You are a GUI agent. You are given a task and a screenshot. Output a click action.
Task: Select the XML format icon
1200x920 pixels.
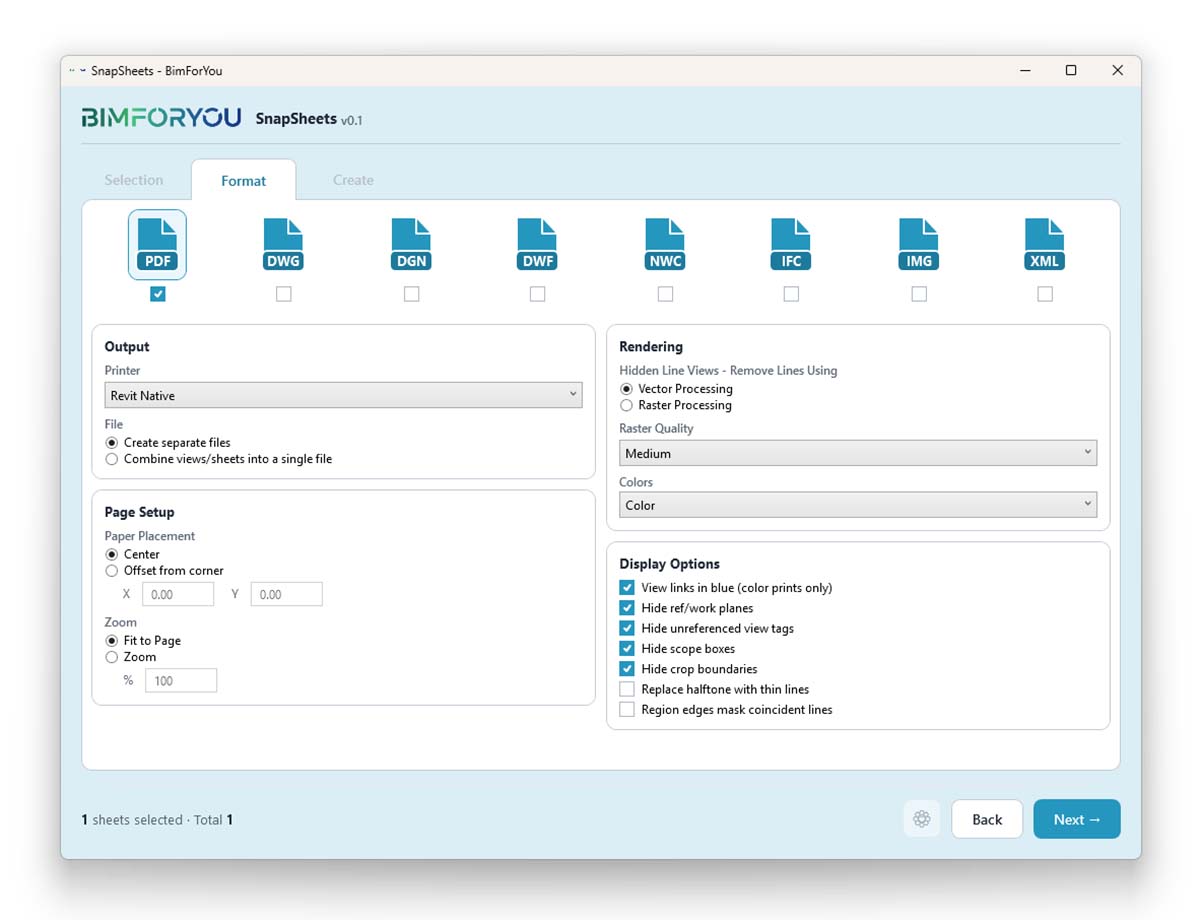click(x=1045, y=245)
